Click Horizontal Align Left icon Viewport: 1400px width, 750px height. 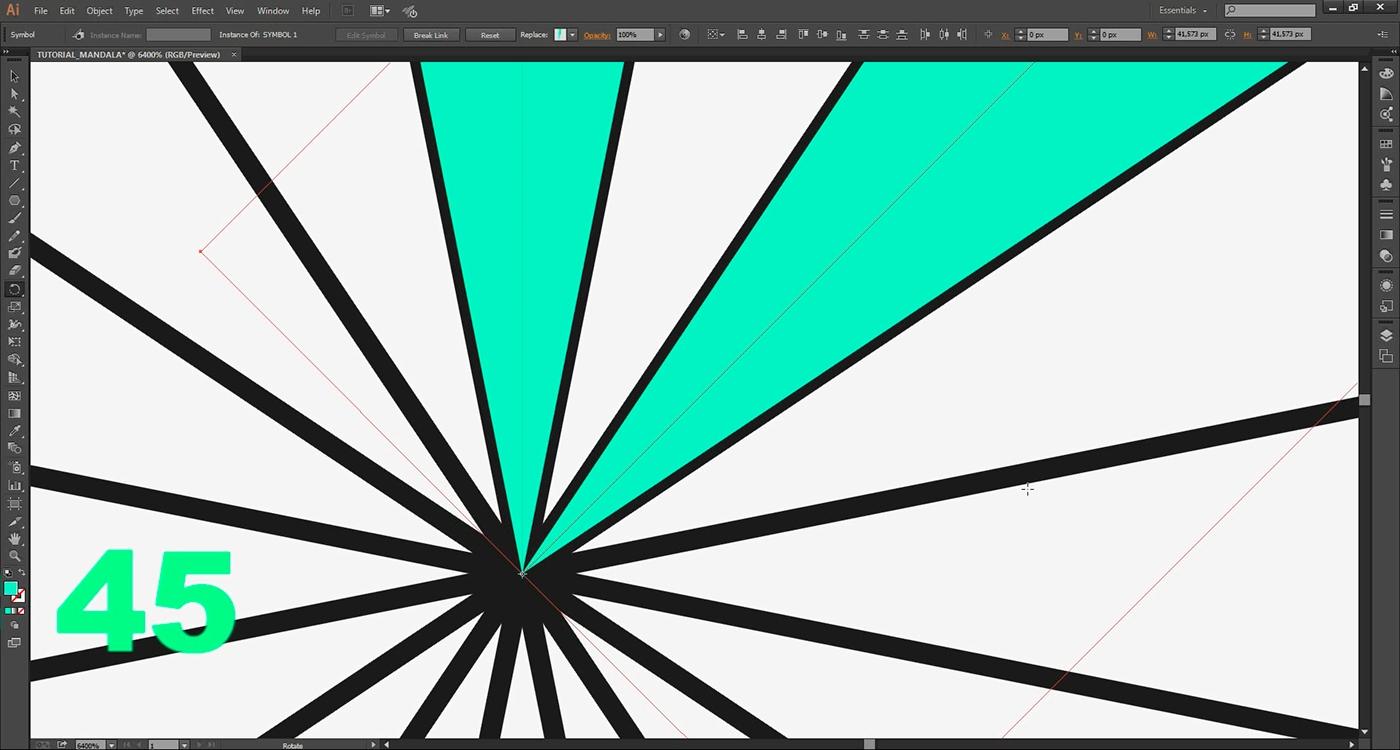[x=742, y=34]
